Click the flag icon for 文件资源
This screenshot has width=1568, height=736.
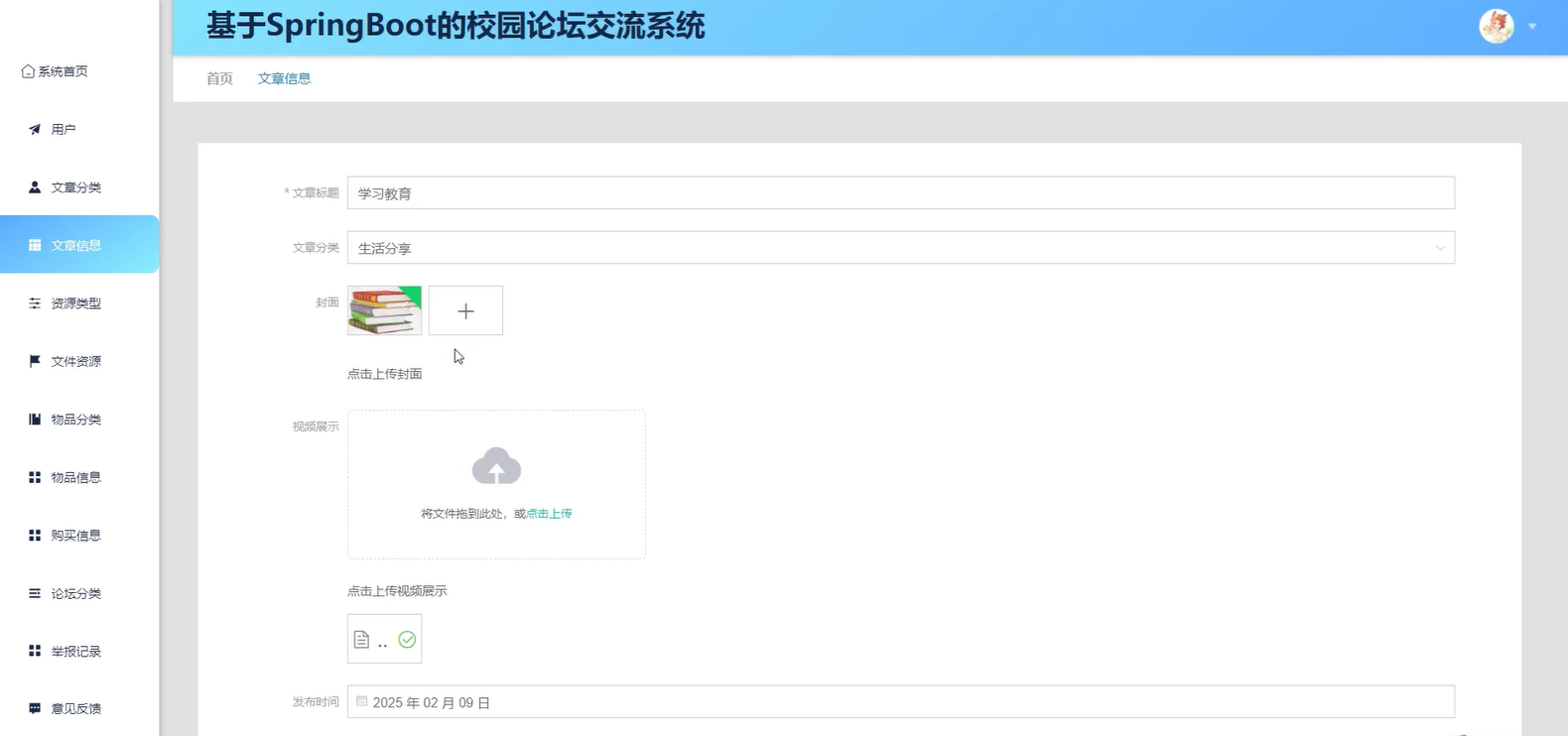coord(35,361)
